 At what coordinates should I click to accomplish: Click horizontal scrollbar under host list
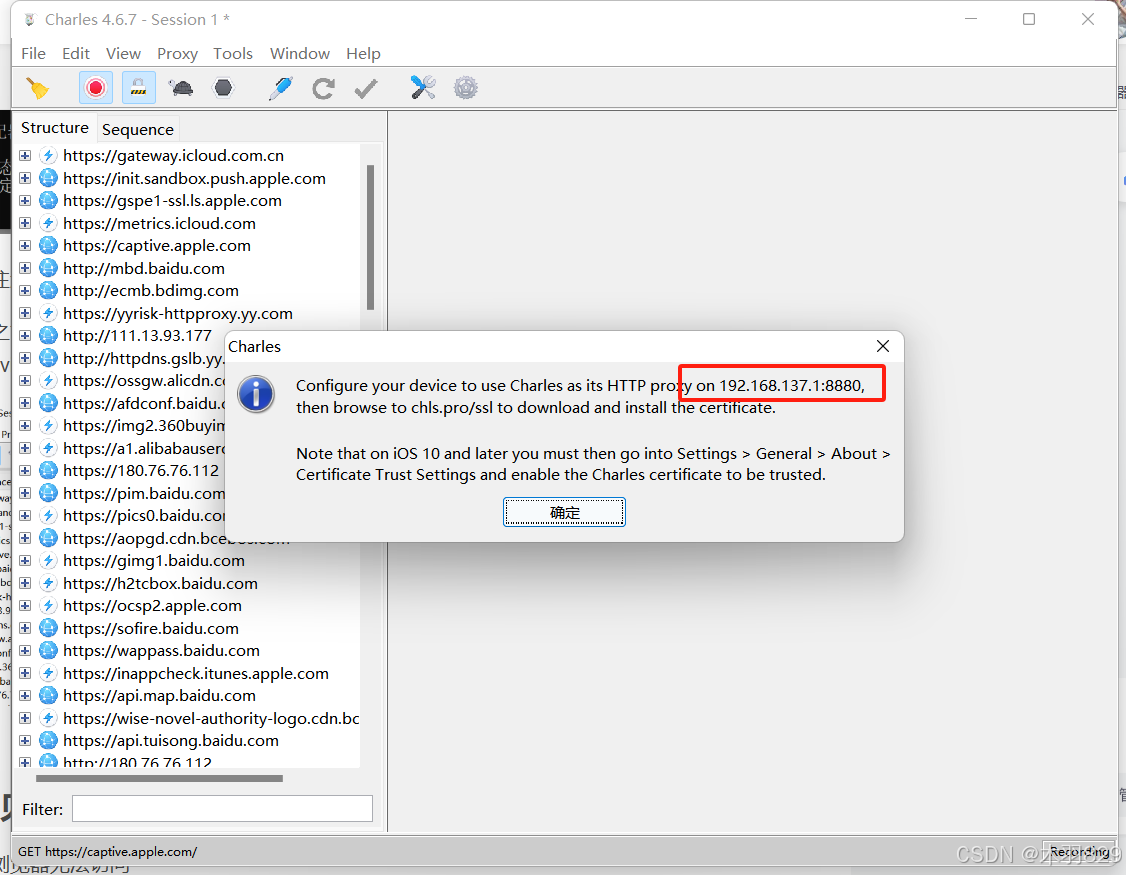[159, 778]
